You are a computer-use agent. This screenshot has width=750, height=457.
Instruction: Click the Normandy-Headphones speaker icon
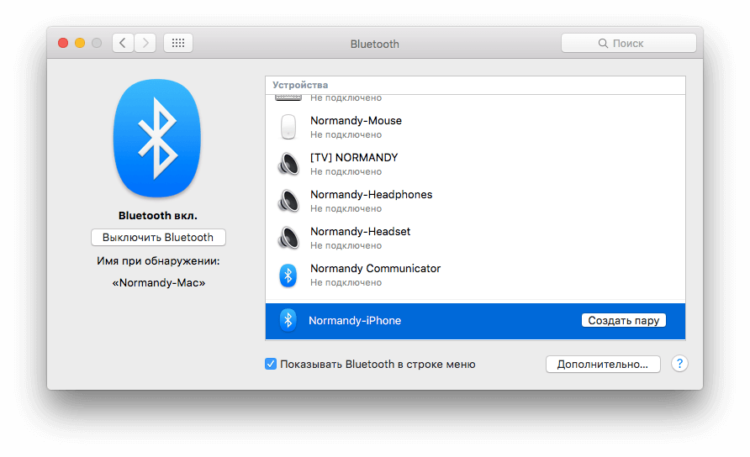point(288,201)
